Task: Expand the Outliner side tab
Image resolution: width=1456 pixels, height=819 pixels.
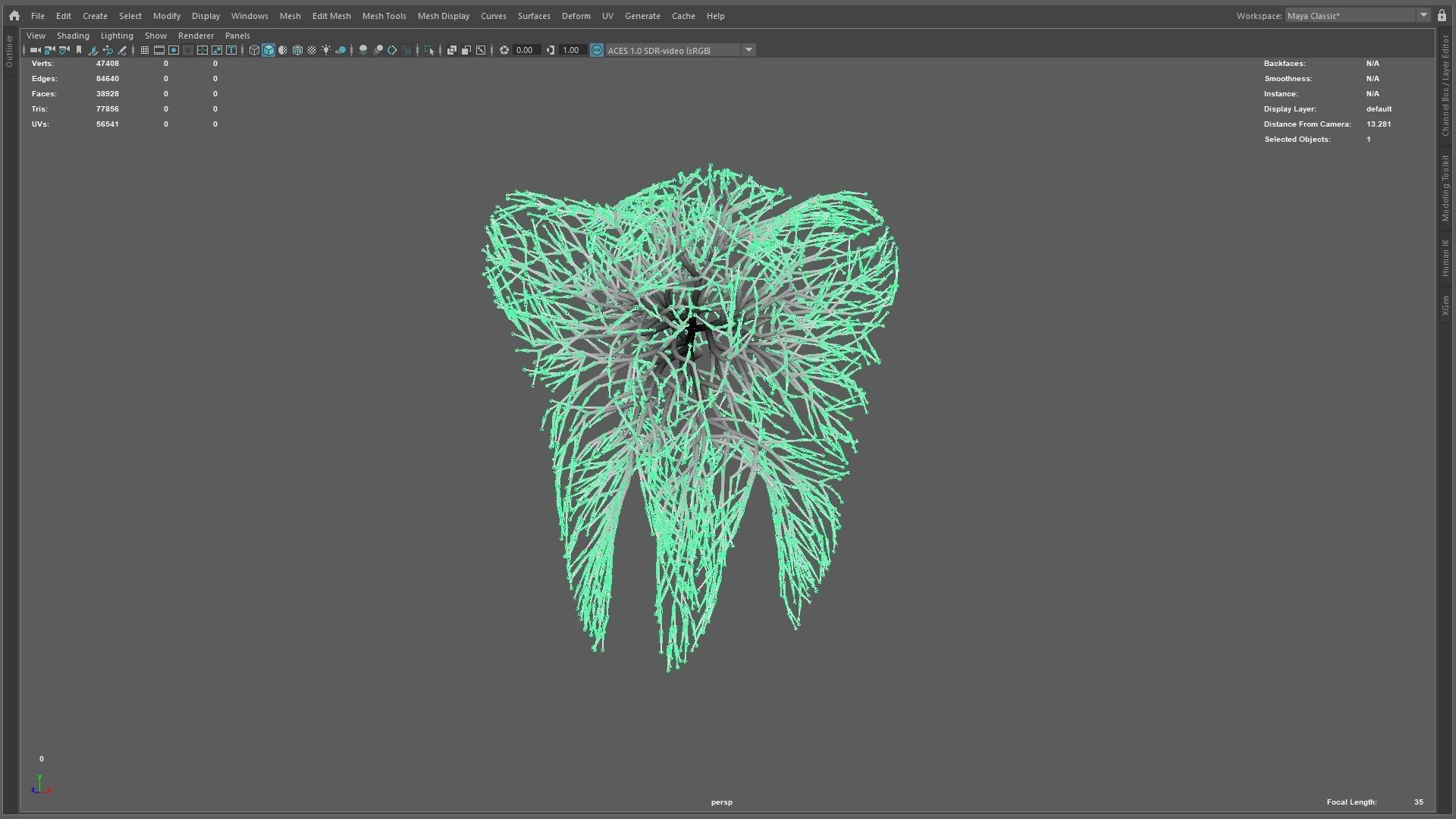Action: tap(9, 51)
